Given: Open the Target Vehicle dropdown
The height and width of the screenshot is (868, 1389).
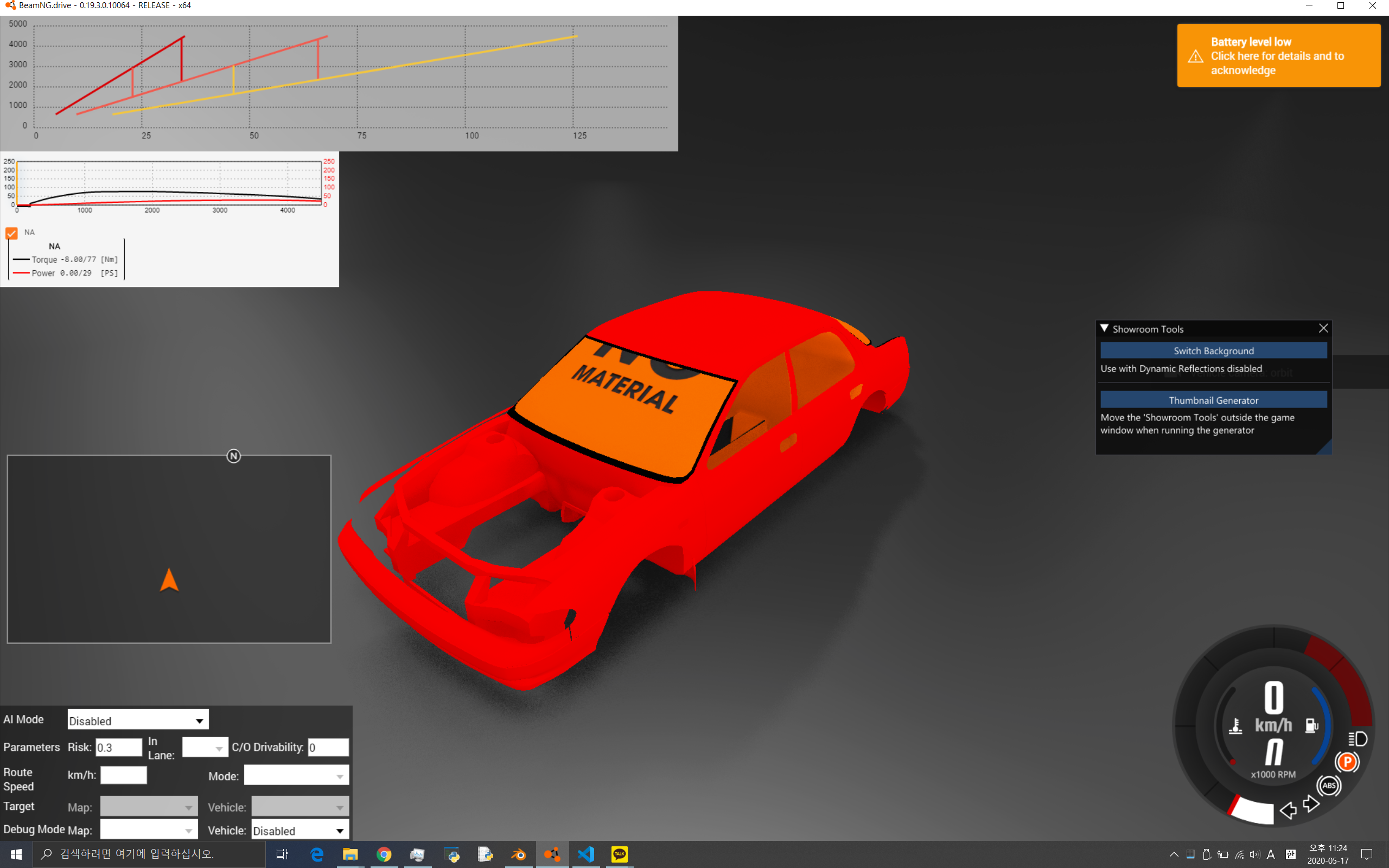Looking at the screenshot, I should pos(300,807).
